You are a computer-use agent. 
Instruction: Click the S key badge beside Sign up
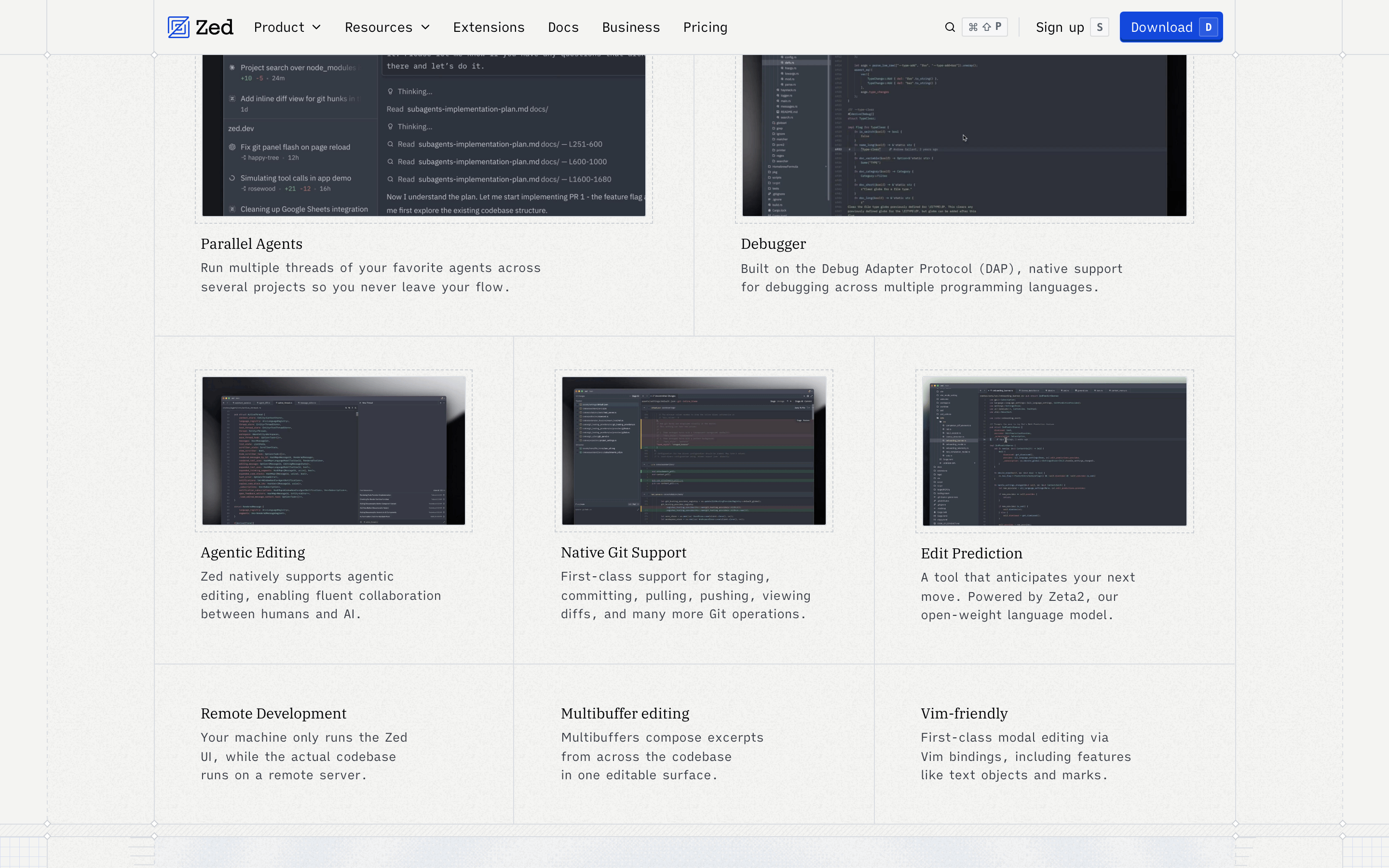(x=1099, y=27)
